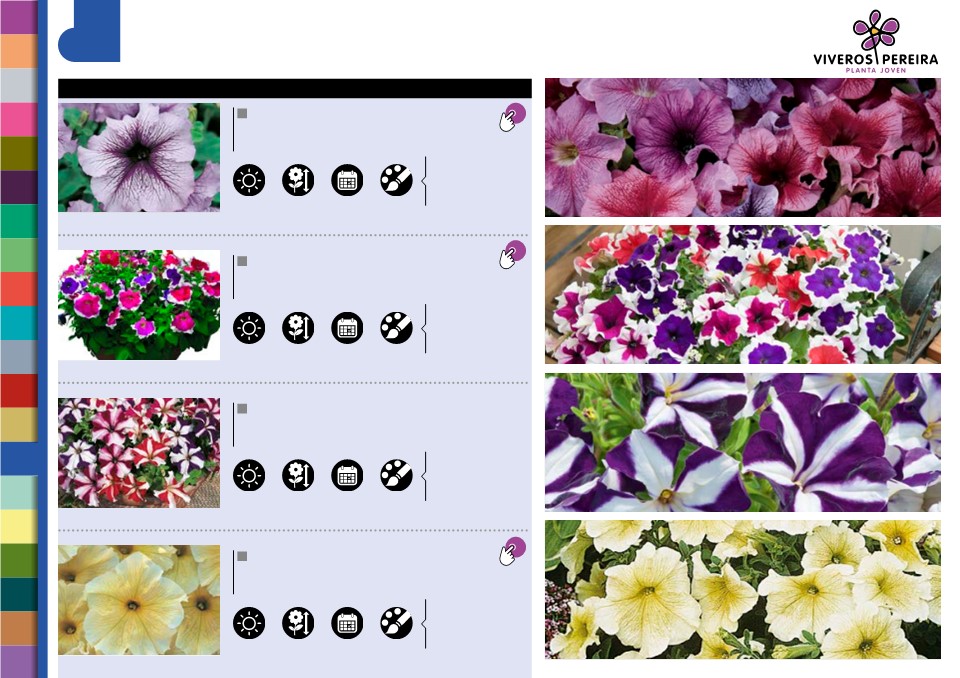Open the large purple-and-white striped petunia photo
This screenshot has width=960, height=678.
743,442
